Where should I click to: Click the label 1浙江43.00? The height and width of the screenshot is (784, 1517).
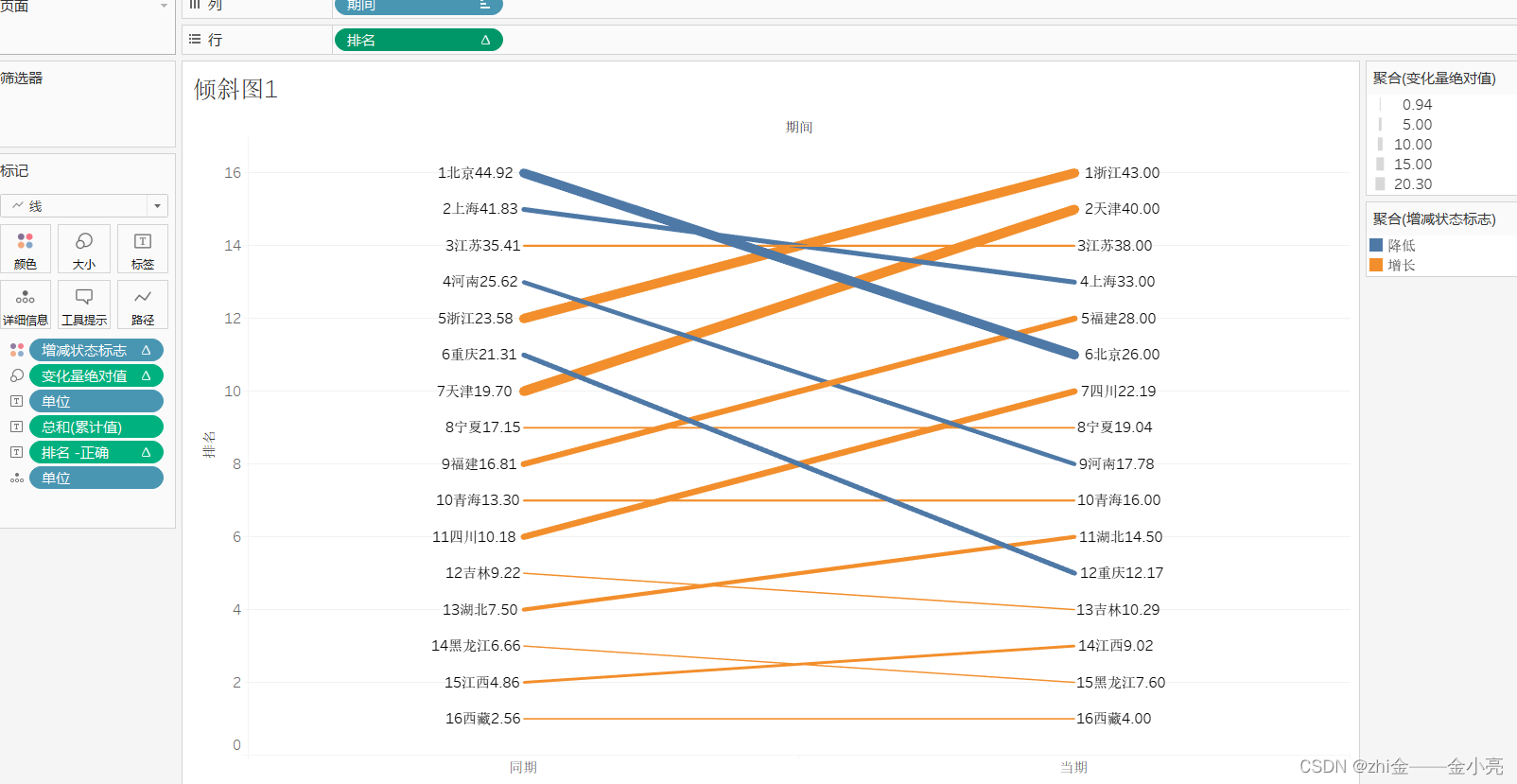tap(1122, 173)
